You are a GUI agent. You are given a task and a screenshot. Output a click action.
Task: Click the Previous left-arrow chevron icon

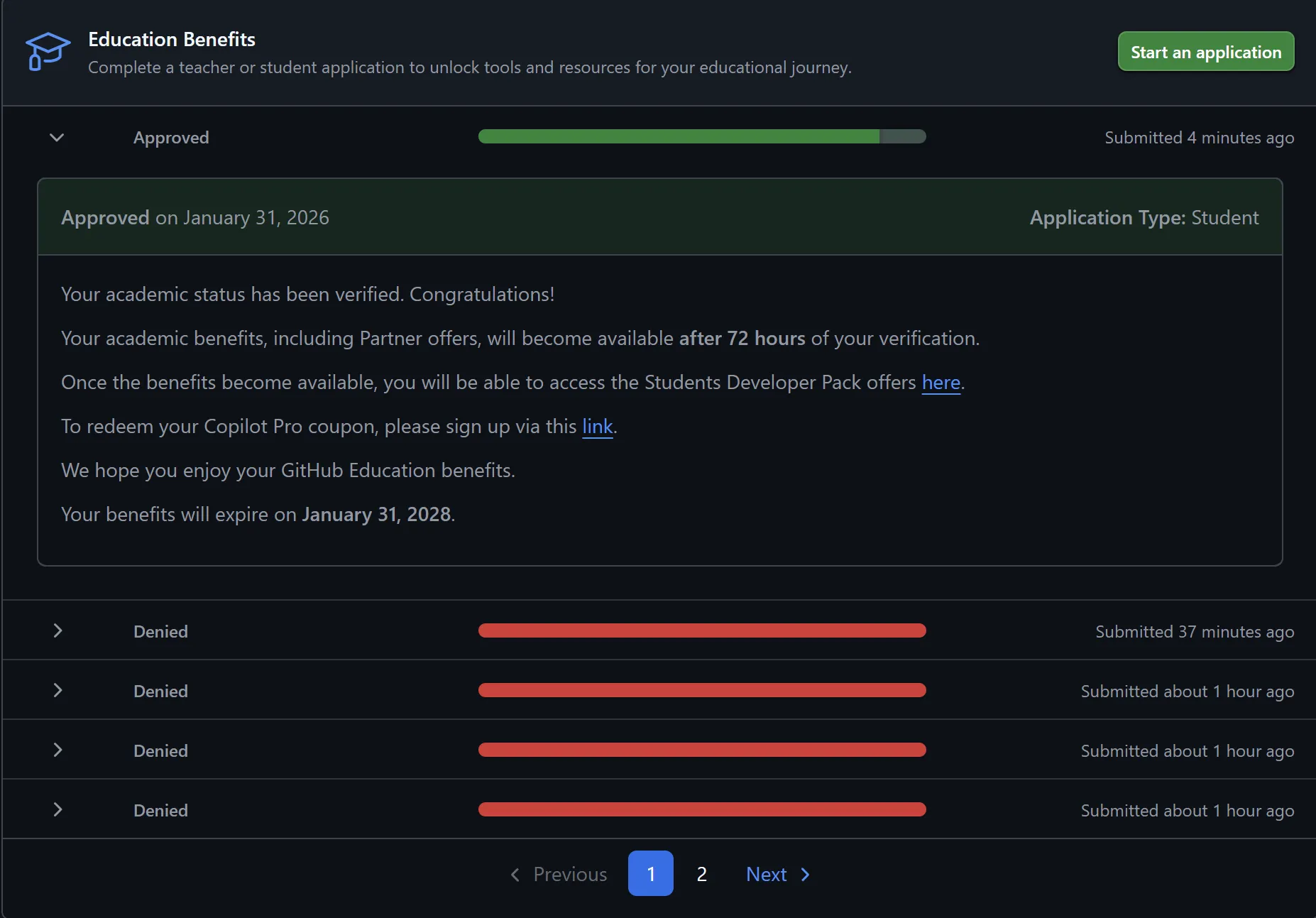point(515,874)
